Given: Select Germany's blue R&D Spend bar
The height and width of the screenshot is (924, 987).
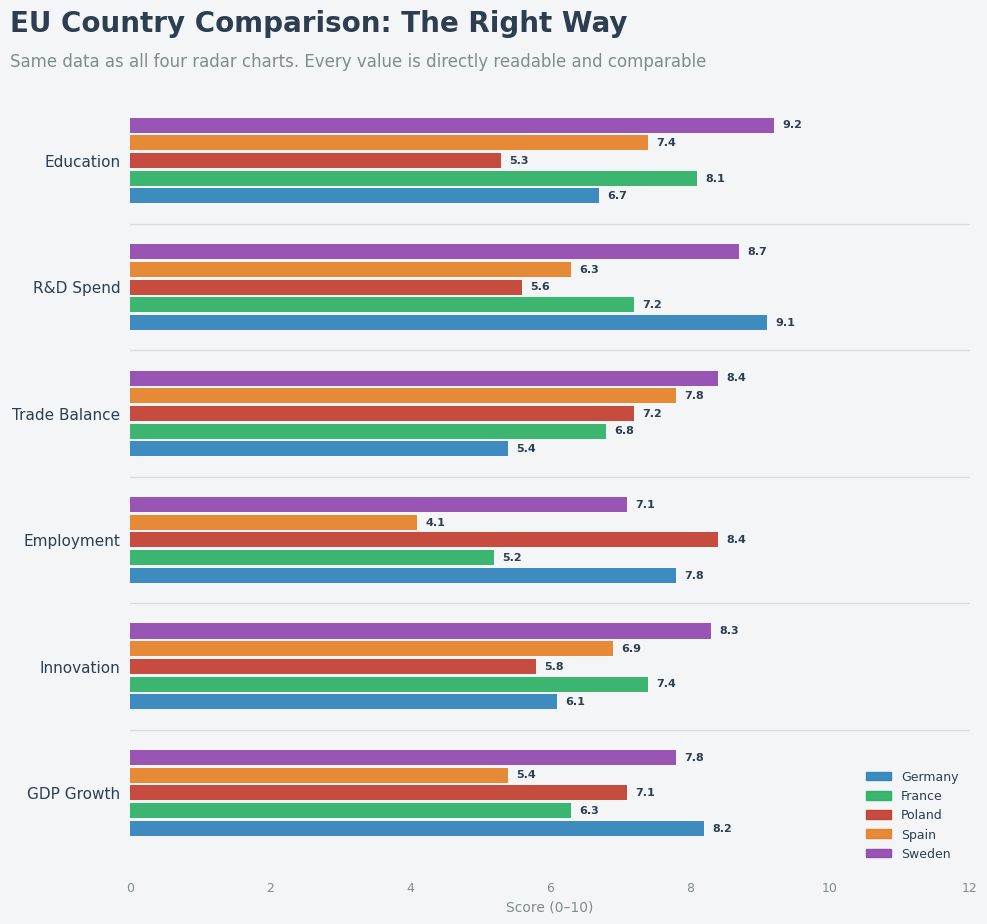Looking at the screenshot, I should coord(448,323).
